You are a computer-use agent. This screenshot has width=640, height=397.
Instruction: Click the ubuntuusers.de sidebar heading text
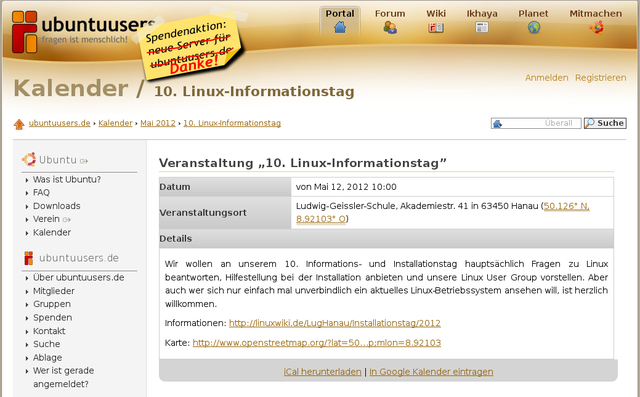click(x=79, y=258)
